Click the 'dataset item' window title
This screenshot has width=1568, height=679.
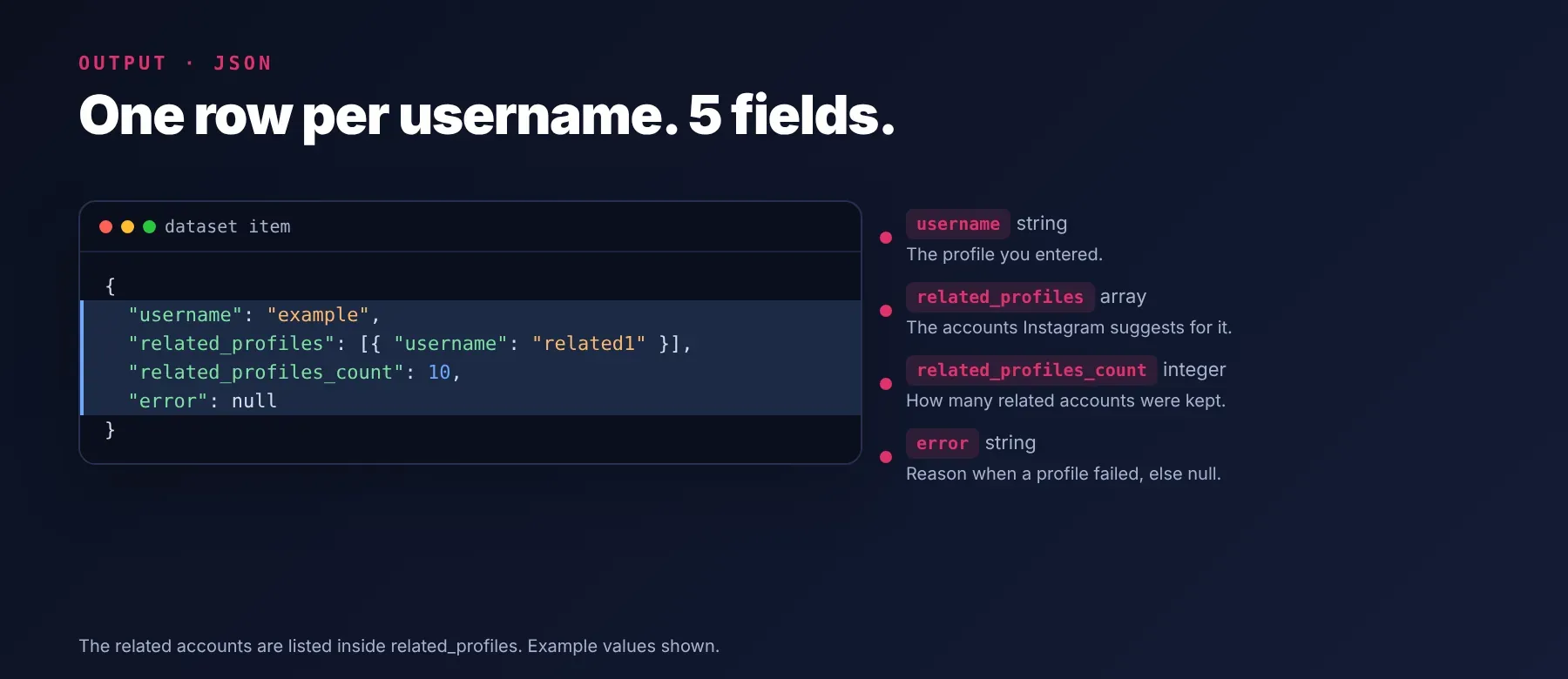227,226
